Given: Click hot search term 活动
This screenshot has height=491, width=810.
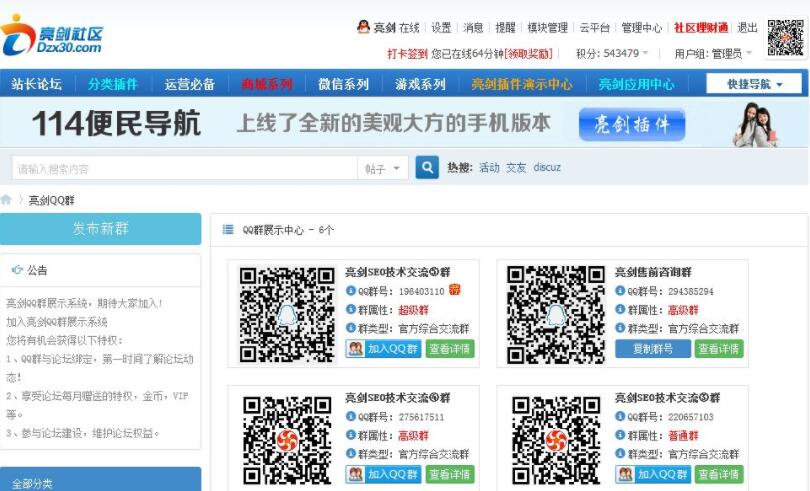Looking at the screenshot, I should point(489,167).
